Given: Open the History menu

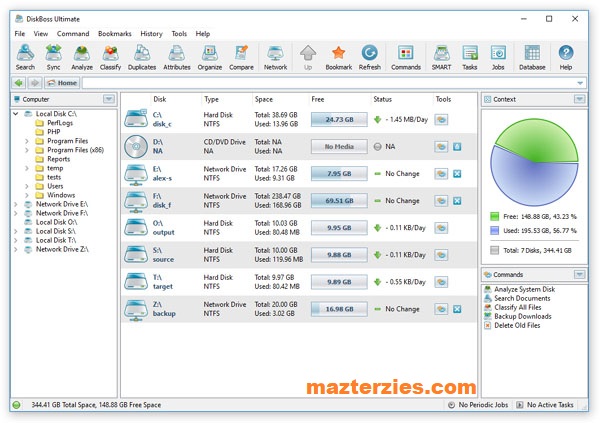Looking at the screenshot, I should click(151, 34).
